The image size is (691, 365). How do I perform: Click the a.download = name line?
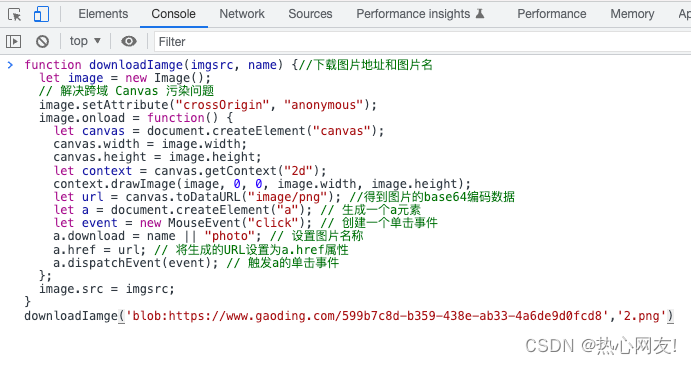pos(208,236)
